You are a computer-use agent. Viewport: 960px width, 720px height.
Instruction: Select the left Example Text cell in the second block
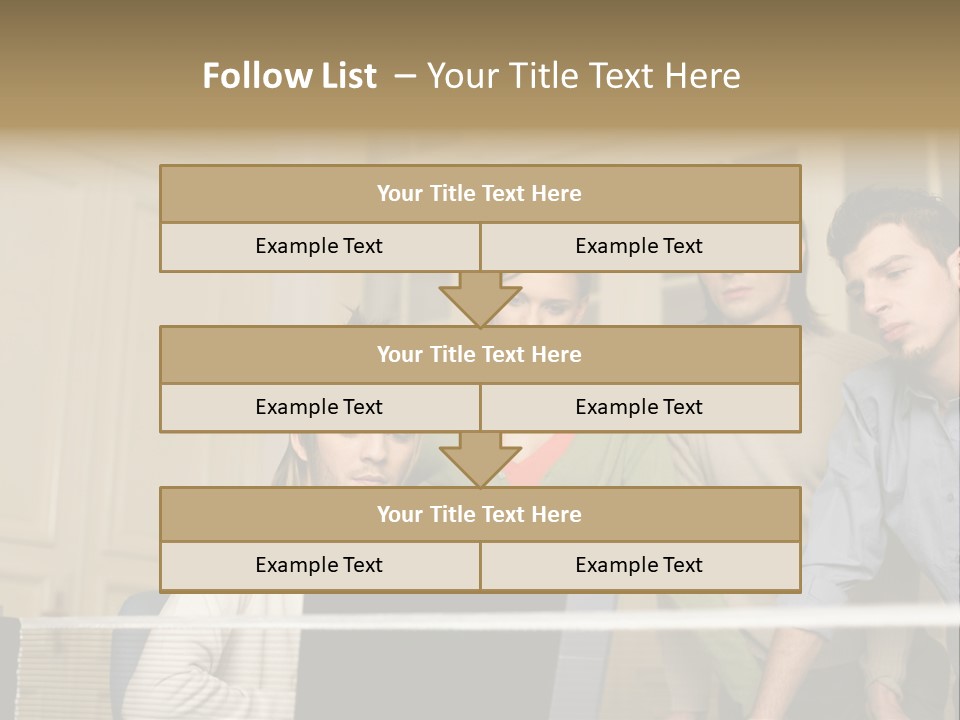(319, 407)
